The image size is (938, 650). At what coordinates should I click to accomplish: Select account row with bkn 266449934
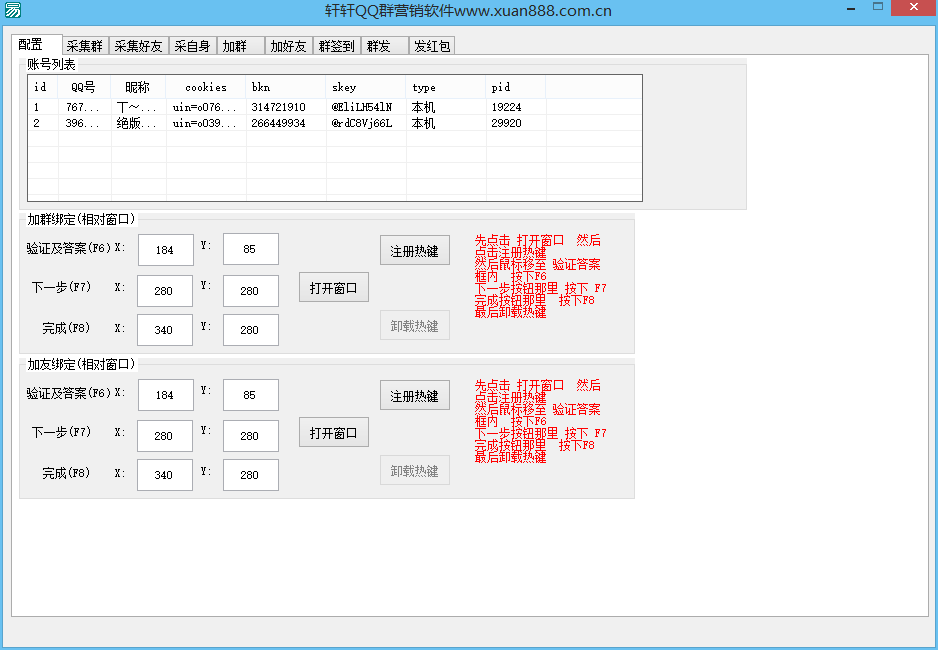(x=335, y=123)
